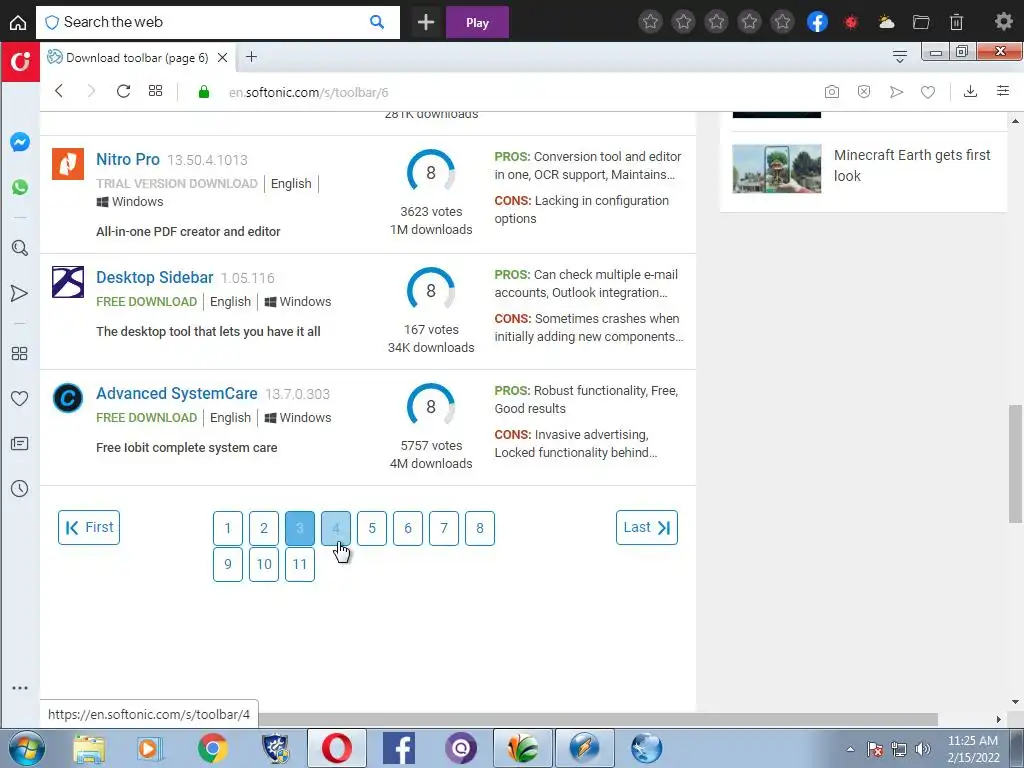Open Messenger in the Opera sidebar
The height and width of the screenshot is (768, 1024).
(x=20, y=142)
